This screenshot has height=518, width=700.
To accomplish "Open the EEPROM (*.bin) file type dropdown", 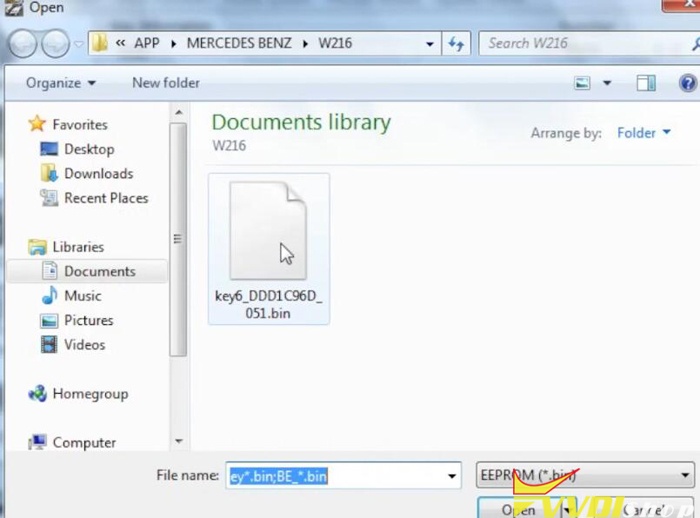I will pyautogui.click(x=585, y=476).
